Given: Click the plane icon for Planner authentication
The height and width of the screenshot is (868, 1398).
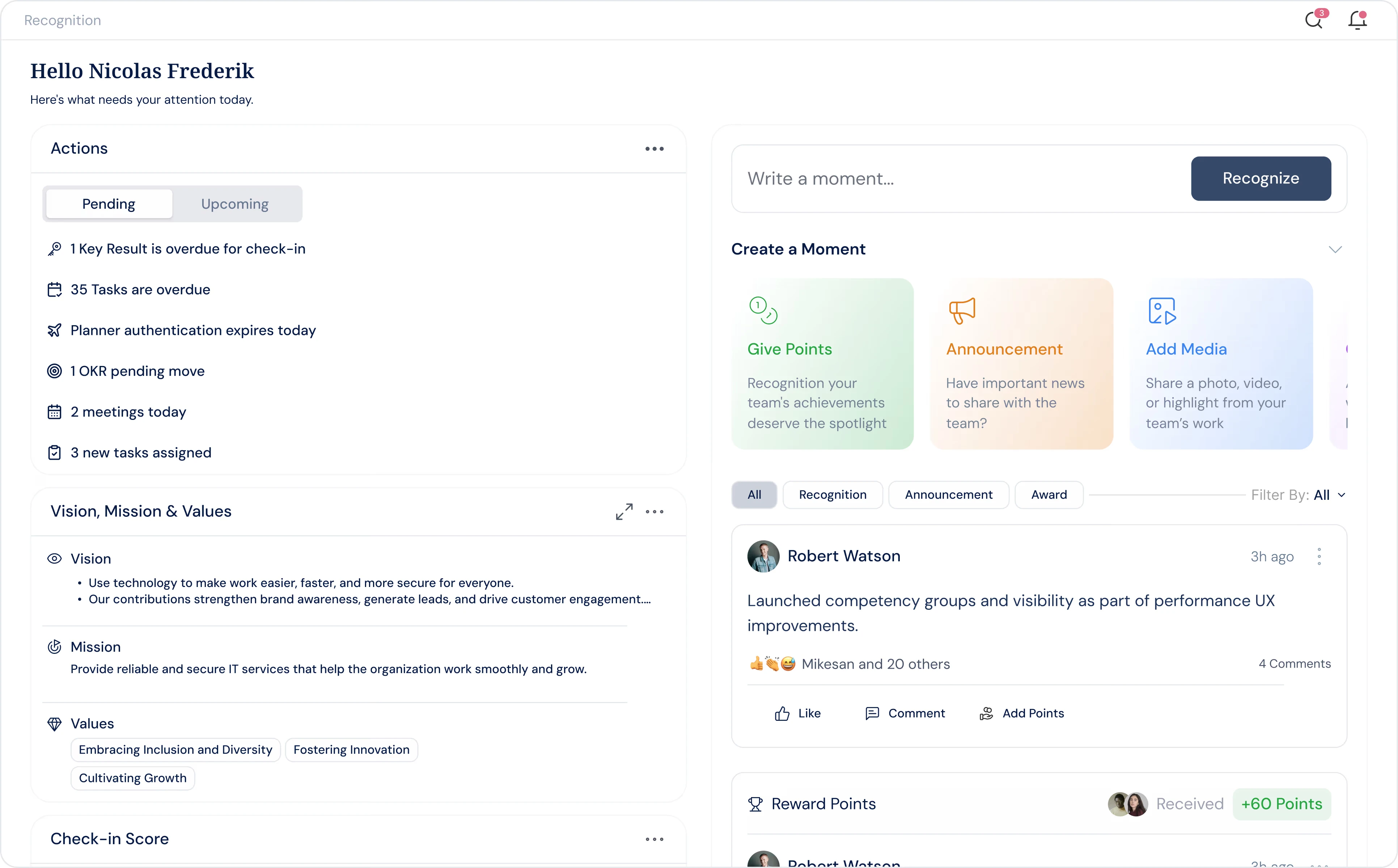Looking at the screenshot, I should pyautogui.click(x=55, y=331).
